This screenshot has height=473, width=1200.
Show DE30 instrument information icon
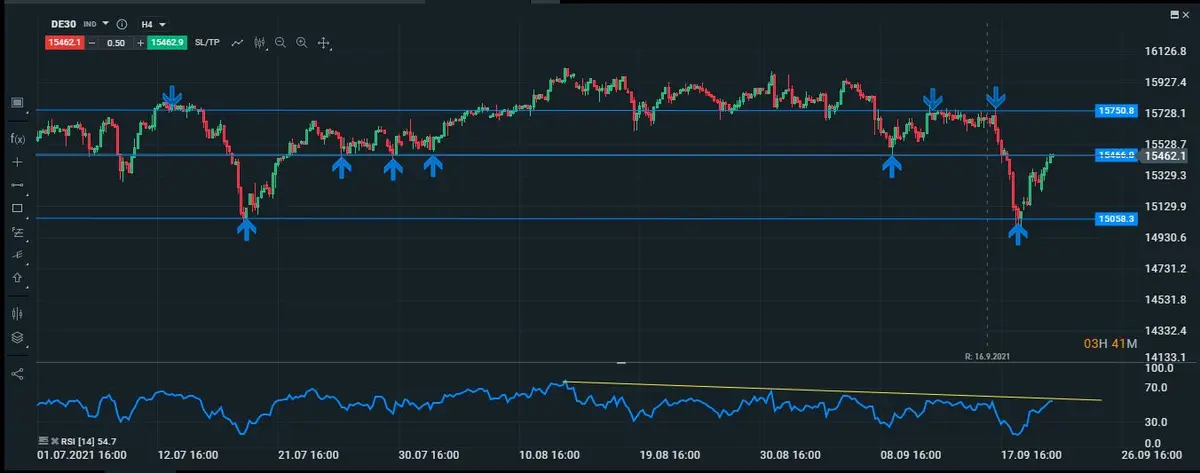pos(122,23)
